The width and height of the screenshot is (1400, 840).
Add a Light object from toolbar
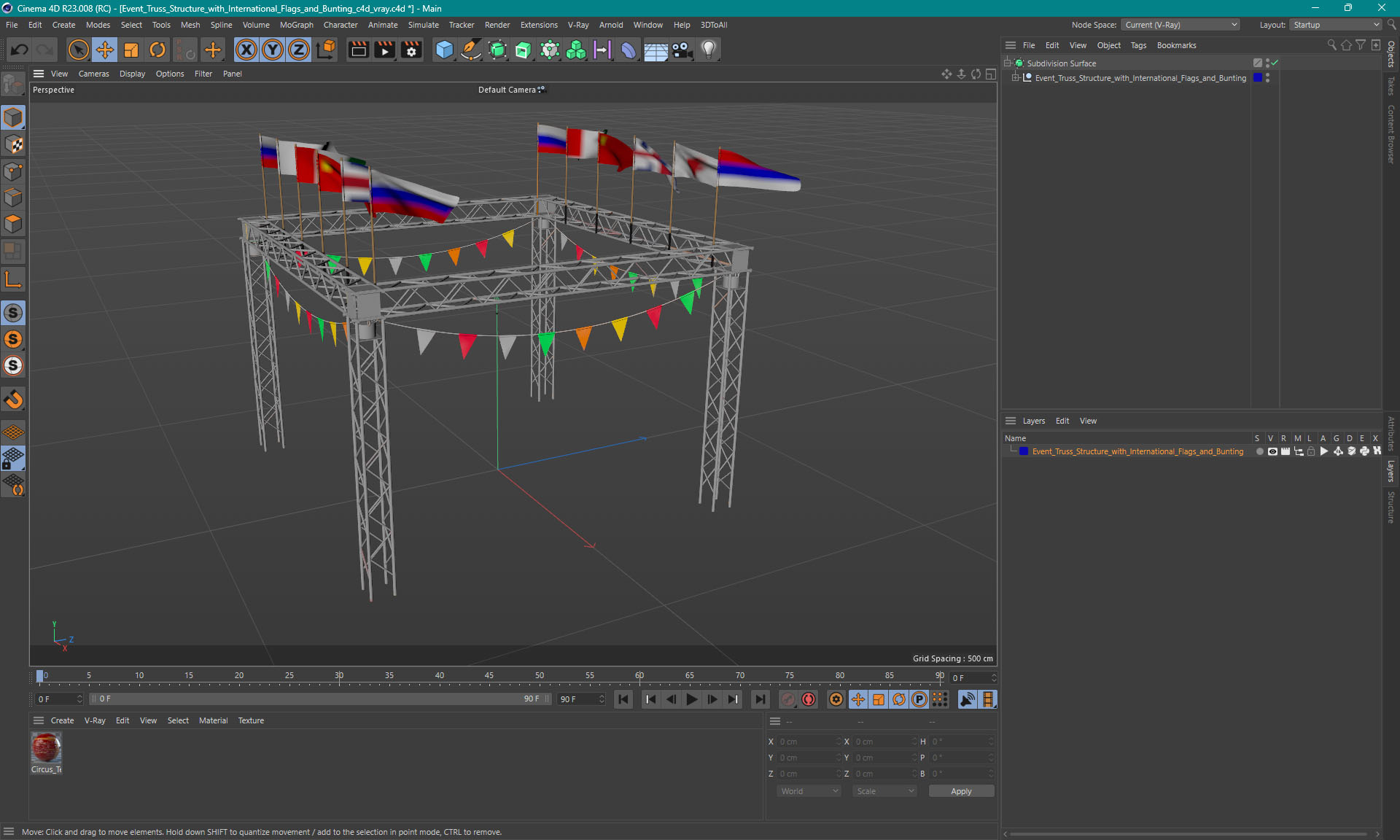click(x=708, y=50)
